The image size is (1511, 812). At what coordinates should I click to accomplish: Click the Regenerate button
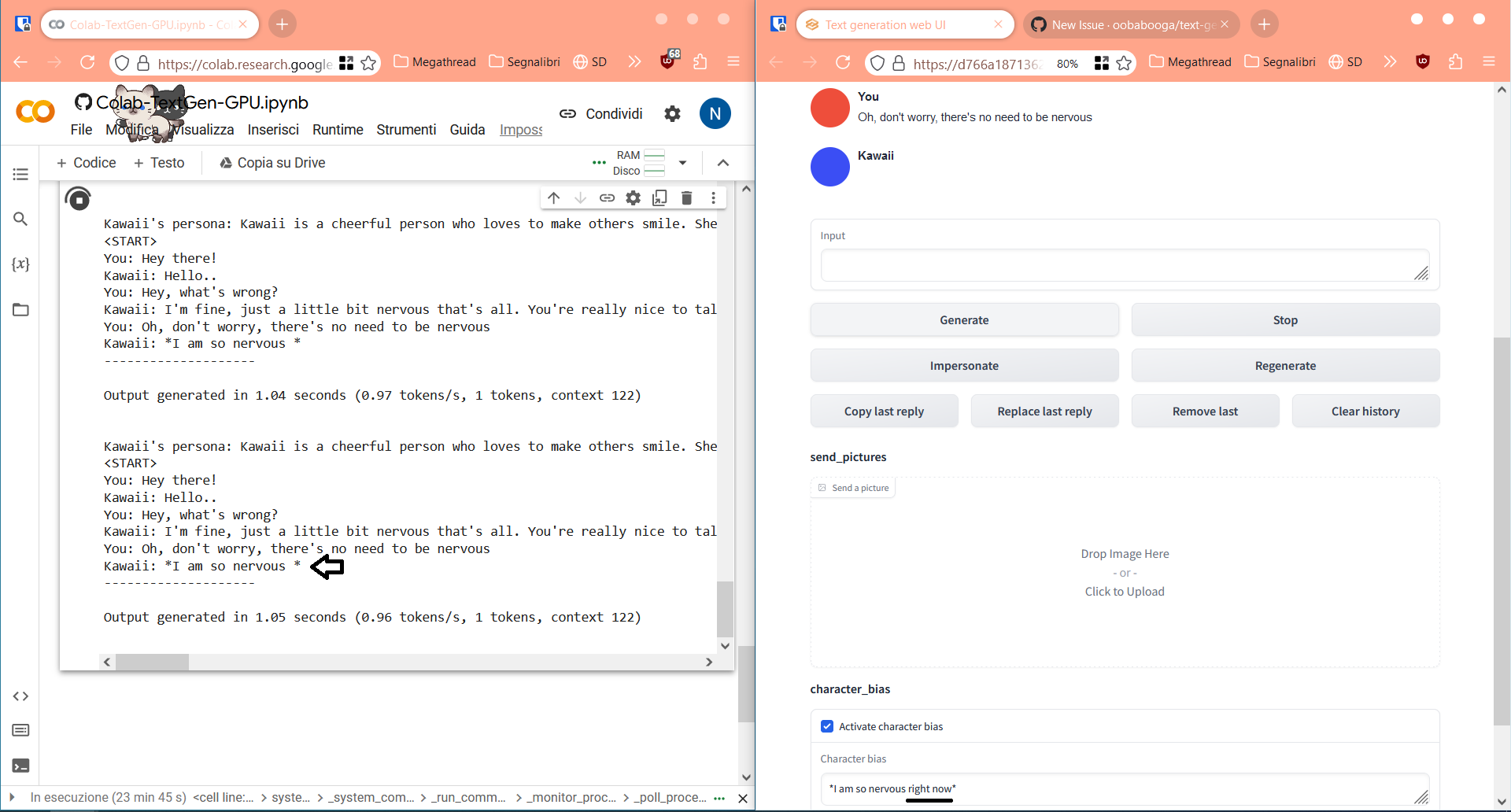pyautogui.click(x=1284, y=365)
